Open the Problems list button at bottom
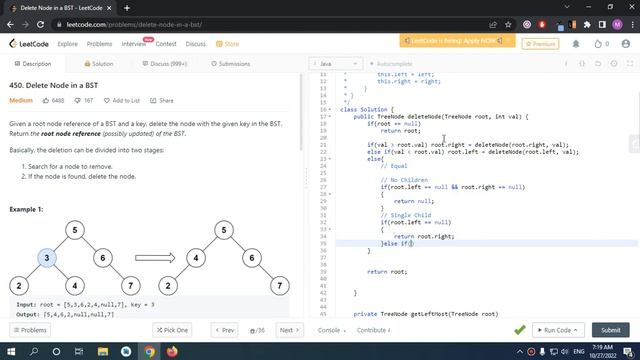The height and width of the screenshot is (360, 640). [x=30, y=330]
